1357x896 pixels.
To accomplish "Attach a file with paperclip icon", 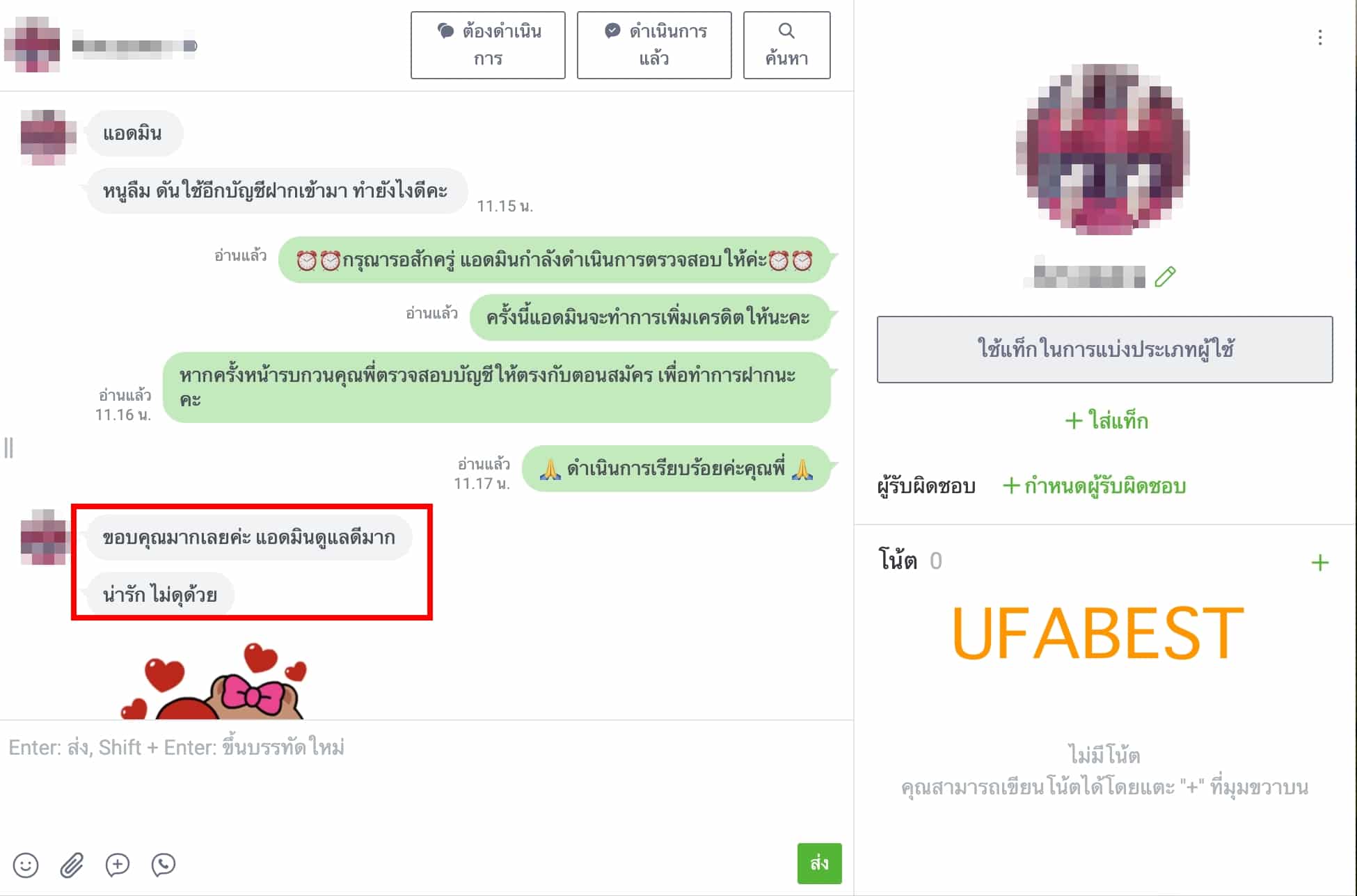I will tap(72, 865).
